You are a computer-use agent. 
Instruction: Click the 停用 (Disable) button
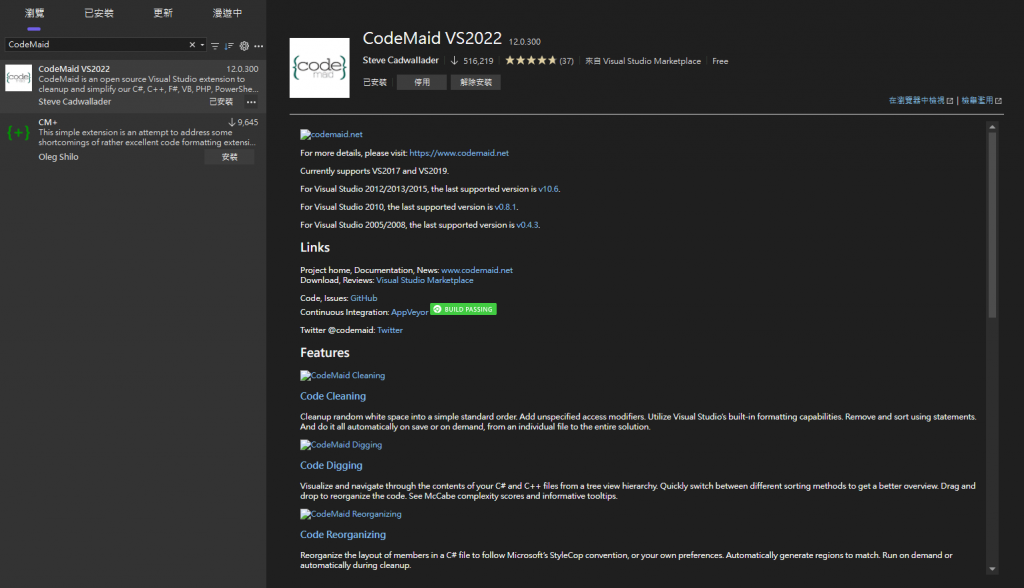422,82
